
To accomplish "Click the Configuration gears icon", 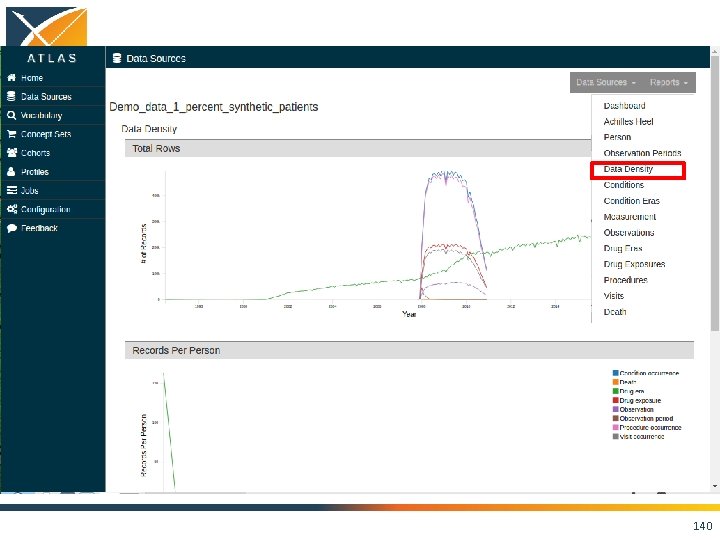I will 12,209.
